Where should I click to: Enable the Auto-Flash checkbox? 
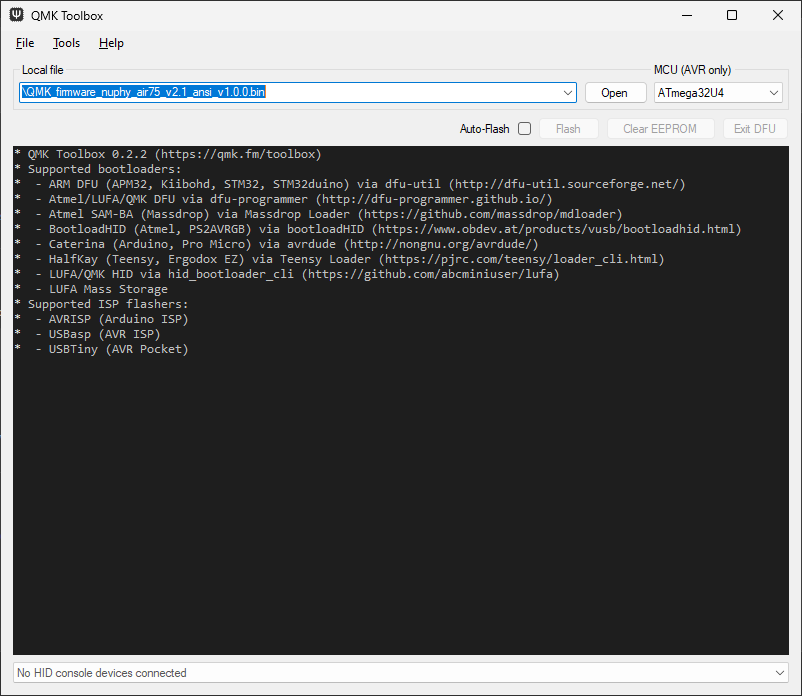click(524, 129)
